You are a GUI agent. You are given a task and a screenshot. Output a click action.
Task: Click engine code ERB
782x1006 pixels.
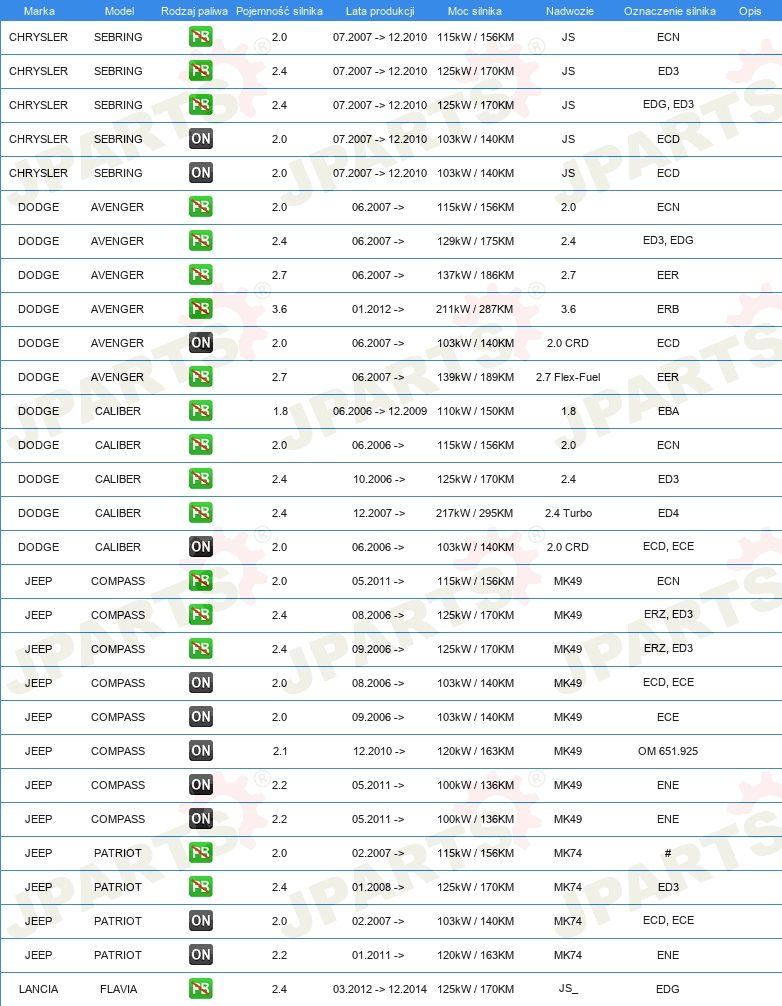[668, 309]
